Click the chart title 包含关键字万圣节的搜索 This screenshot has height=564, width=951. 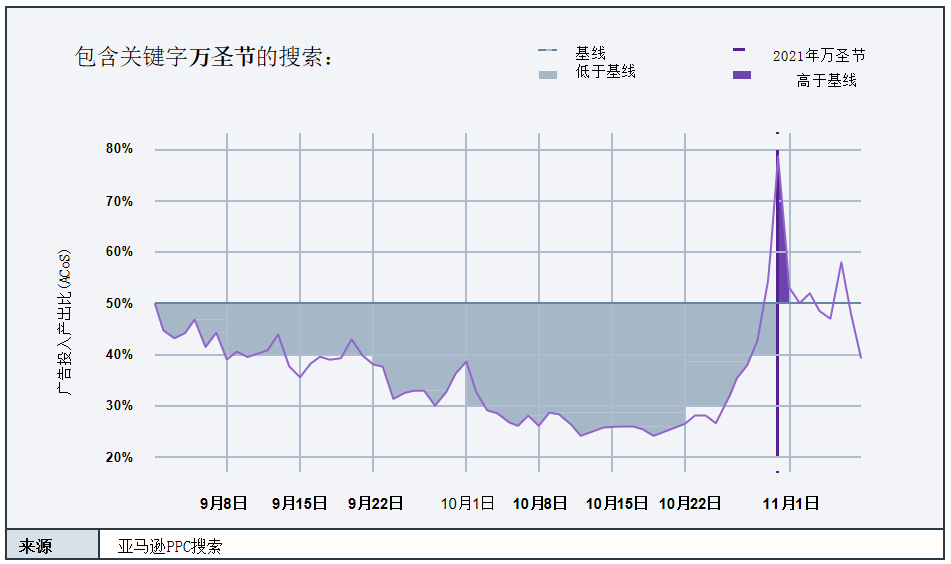click(204, 57)
